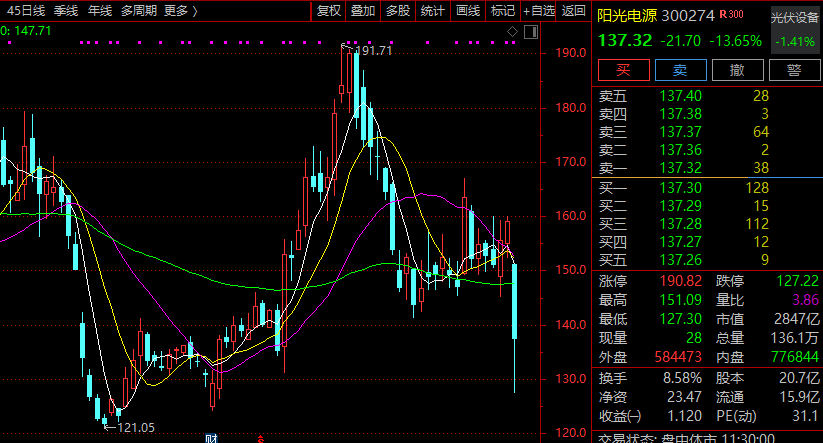This screenshot has width=823, height=443.
Task: Click 收益 value 1.120
Action: (684, 416)
